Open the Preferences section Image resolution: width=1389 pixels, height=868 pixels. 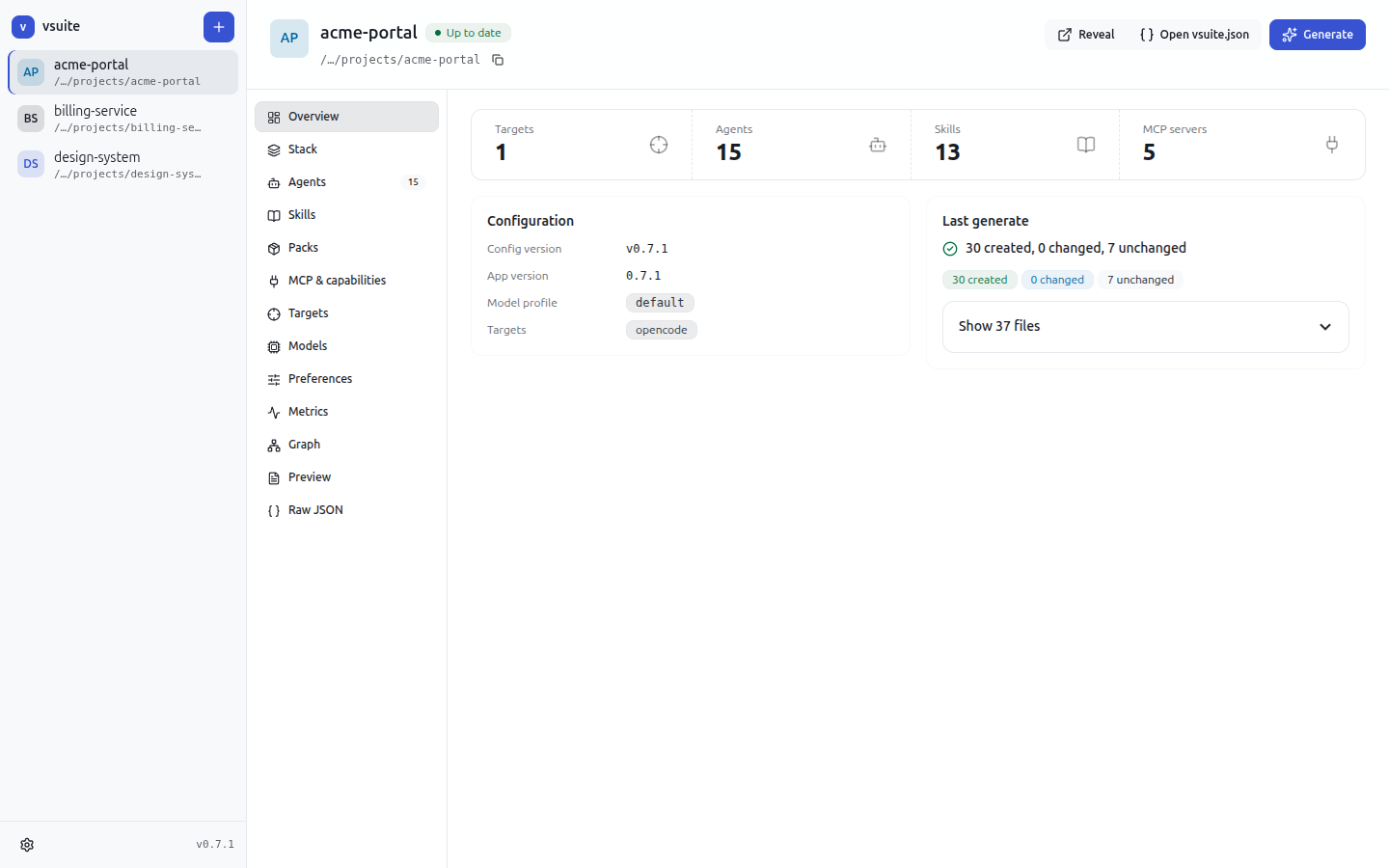[x=346, y=379]
